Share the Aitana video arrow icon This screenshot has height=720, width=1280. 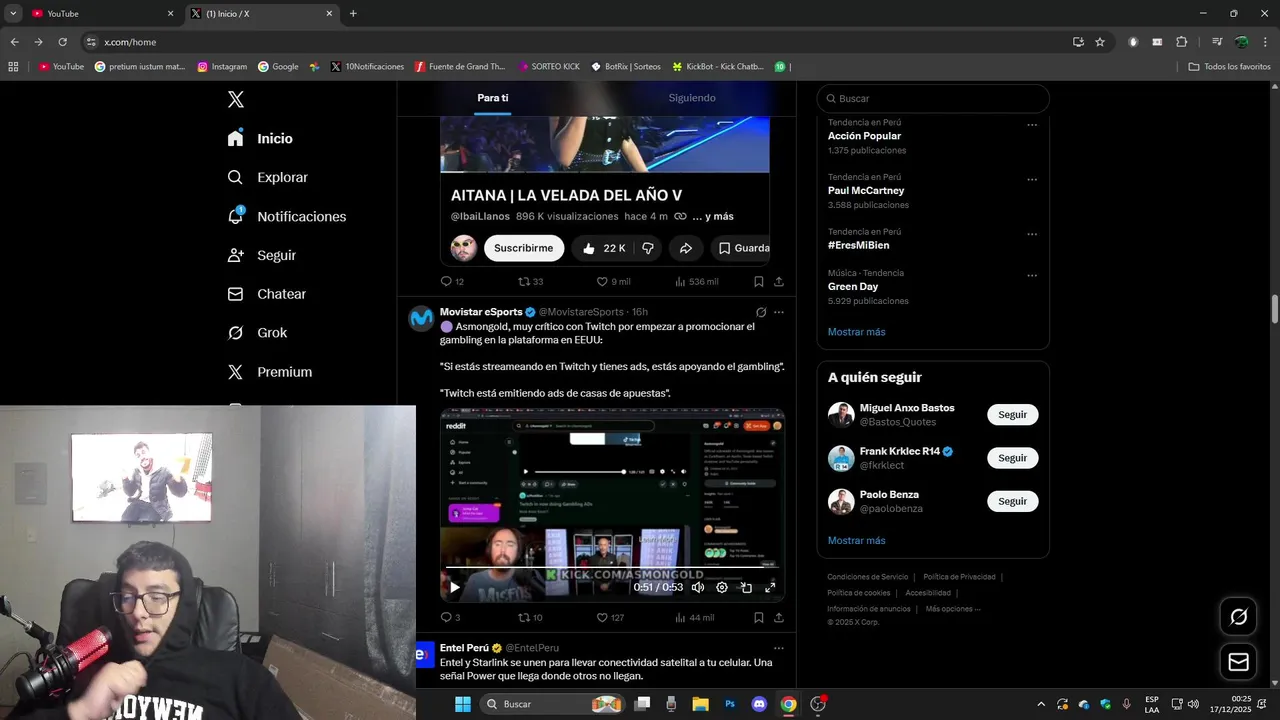686,248
